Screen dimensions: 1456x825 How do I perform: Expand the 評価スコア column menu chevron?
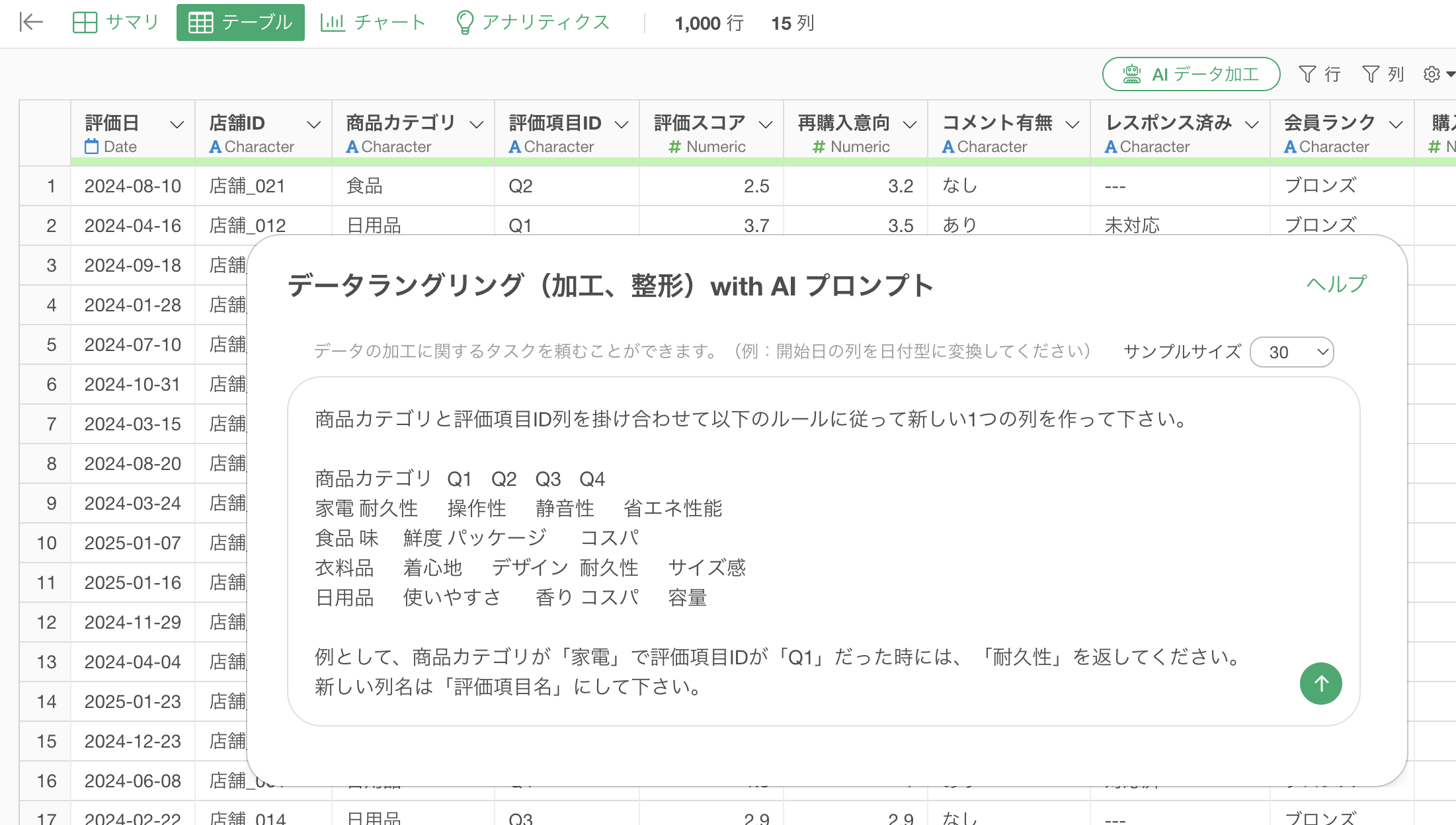pyautogui.click(x=766, y=124)
